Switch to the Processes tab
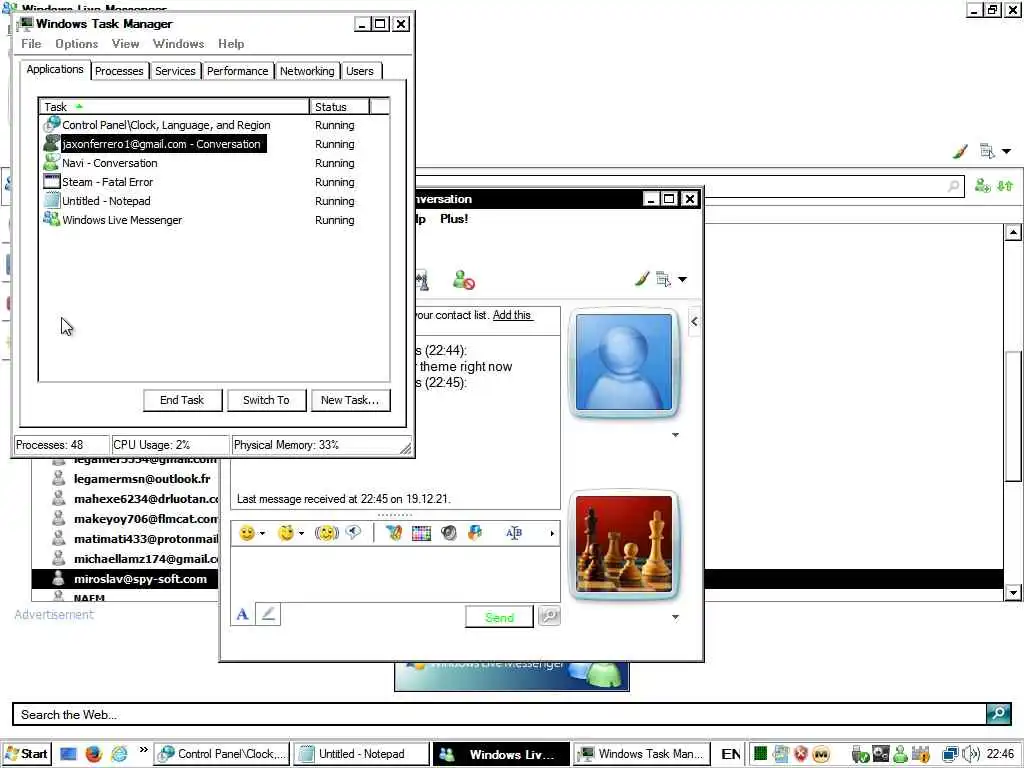 tap(119, 71)
